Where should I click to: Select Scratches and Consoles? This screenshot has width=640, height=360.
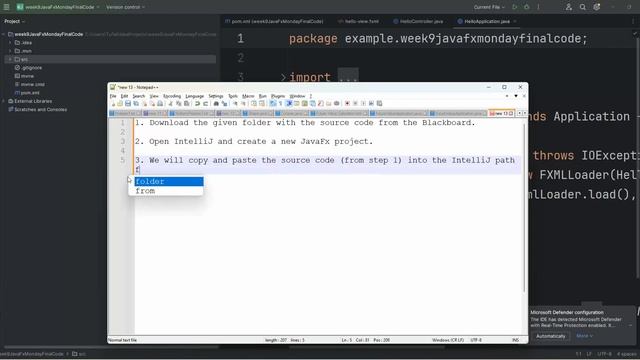[38, 109]
